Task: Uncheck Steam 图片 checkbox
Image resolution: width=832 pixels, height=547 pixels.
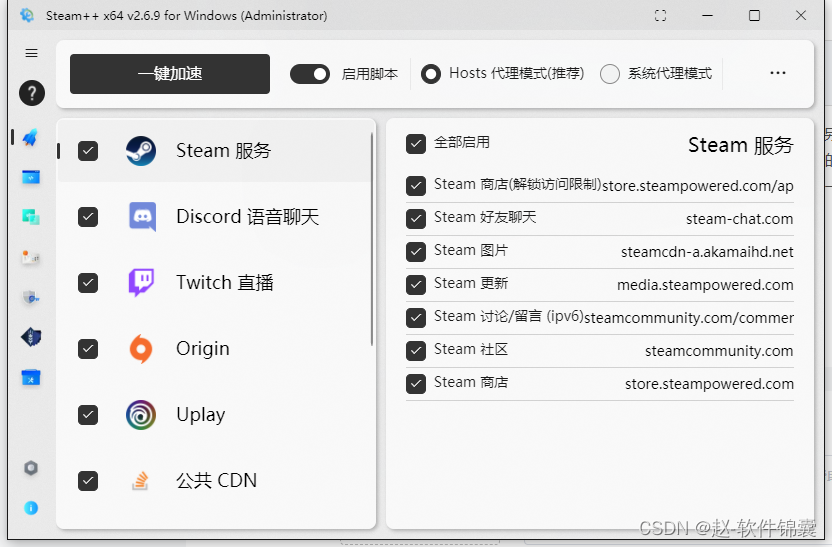Action: pos(415,251)
